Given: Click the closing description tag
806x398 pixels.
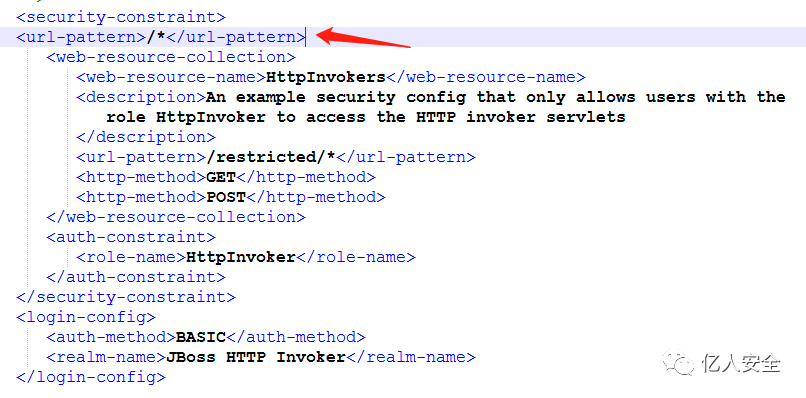Looking at the screenshot, I should (146, 137).
